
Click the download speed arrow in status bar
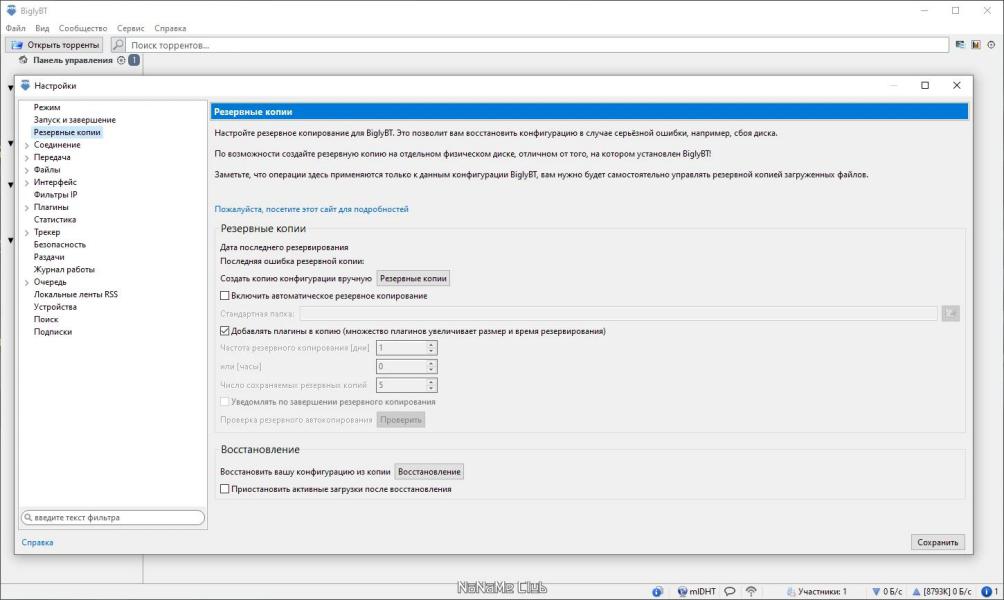point(876,592)
